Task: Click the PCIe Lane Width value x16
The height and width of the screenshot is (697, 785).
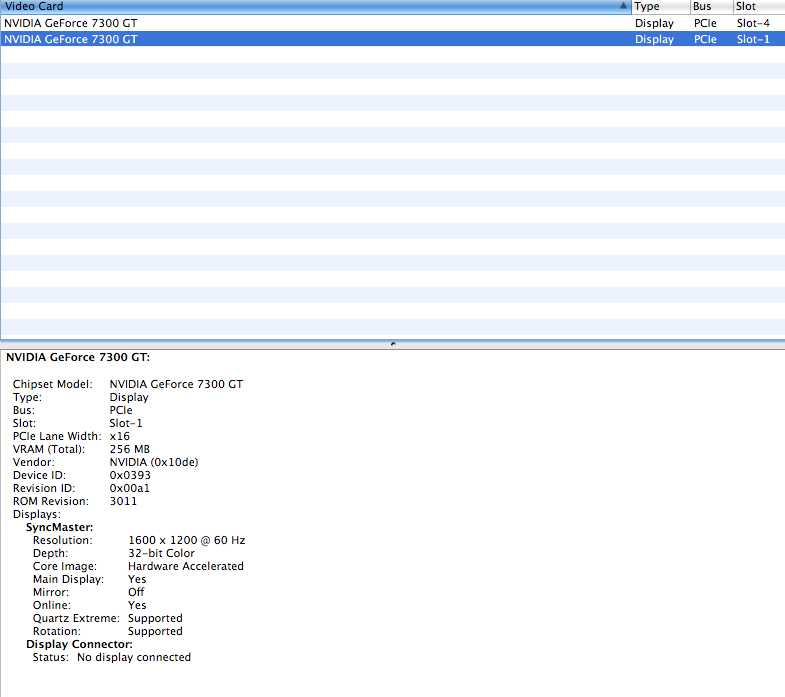Action: tap(120, 436)
